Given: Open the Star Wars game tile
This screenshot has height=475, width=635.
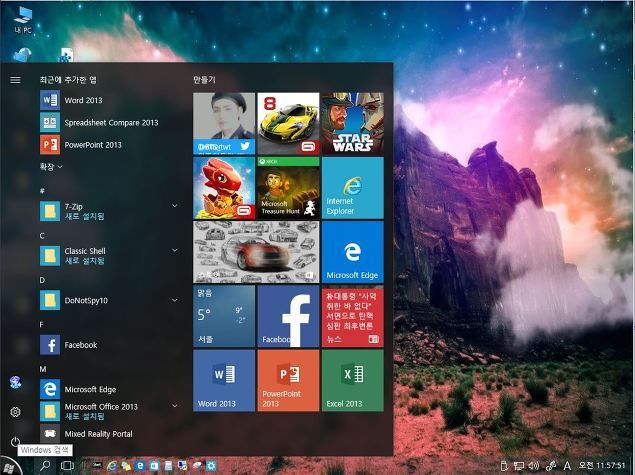Looking at the screenshot, I should coord(353,124).
